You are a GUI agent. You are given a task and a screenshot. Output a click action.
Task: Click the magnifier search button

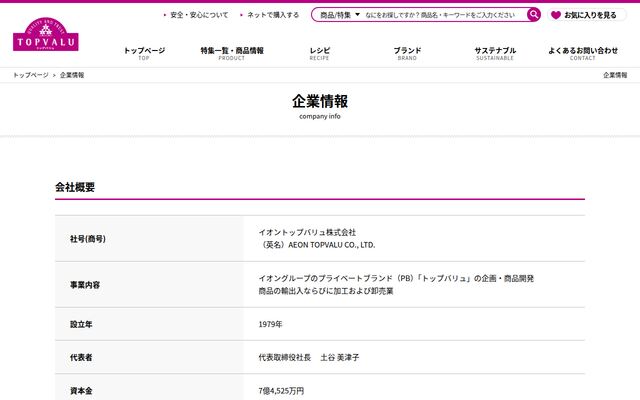[x=533, y=15]
